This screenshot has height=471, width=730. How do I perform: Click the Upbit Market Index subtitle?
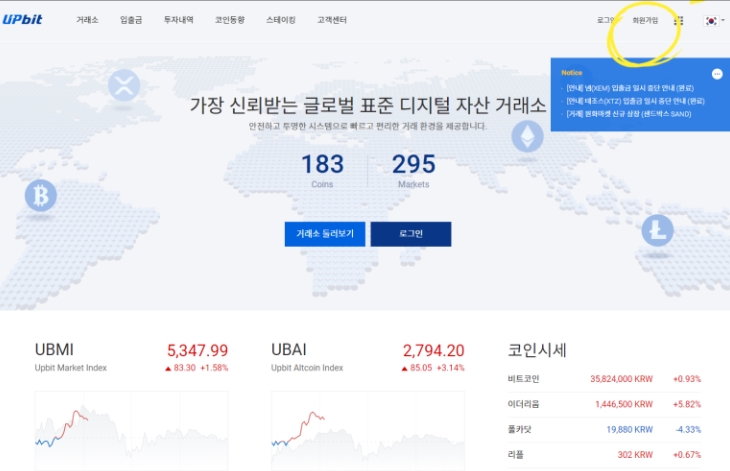[70, 368]
